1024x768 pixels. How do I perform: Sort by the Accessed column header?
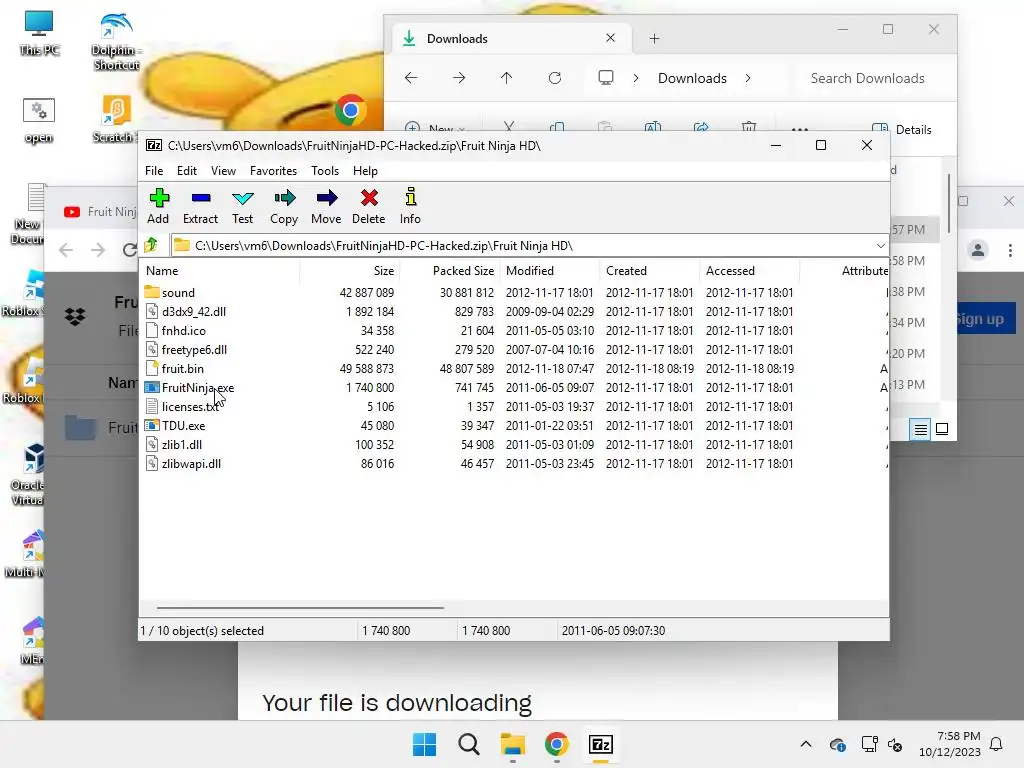point(750,270)
